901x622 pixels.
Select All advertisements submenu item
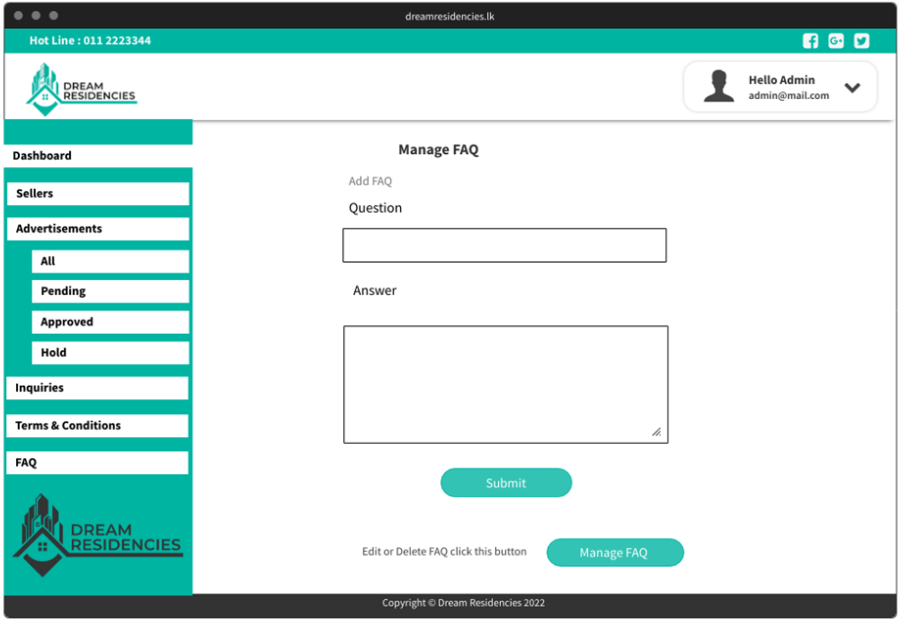(x=110, y=262)
